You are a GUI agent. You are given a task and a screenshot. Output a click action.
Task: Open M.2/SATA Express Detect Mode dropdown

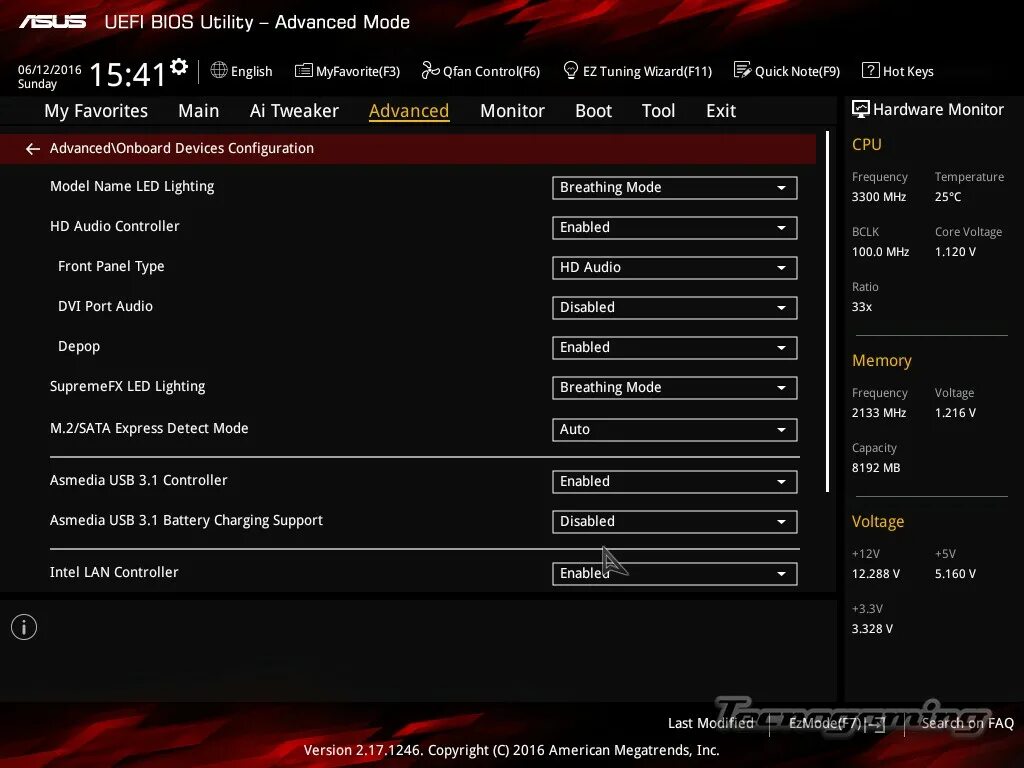pos(675,430)
